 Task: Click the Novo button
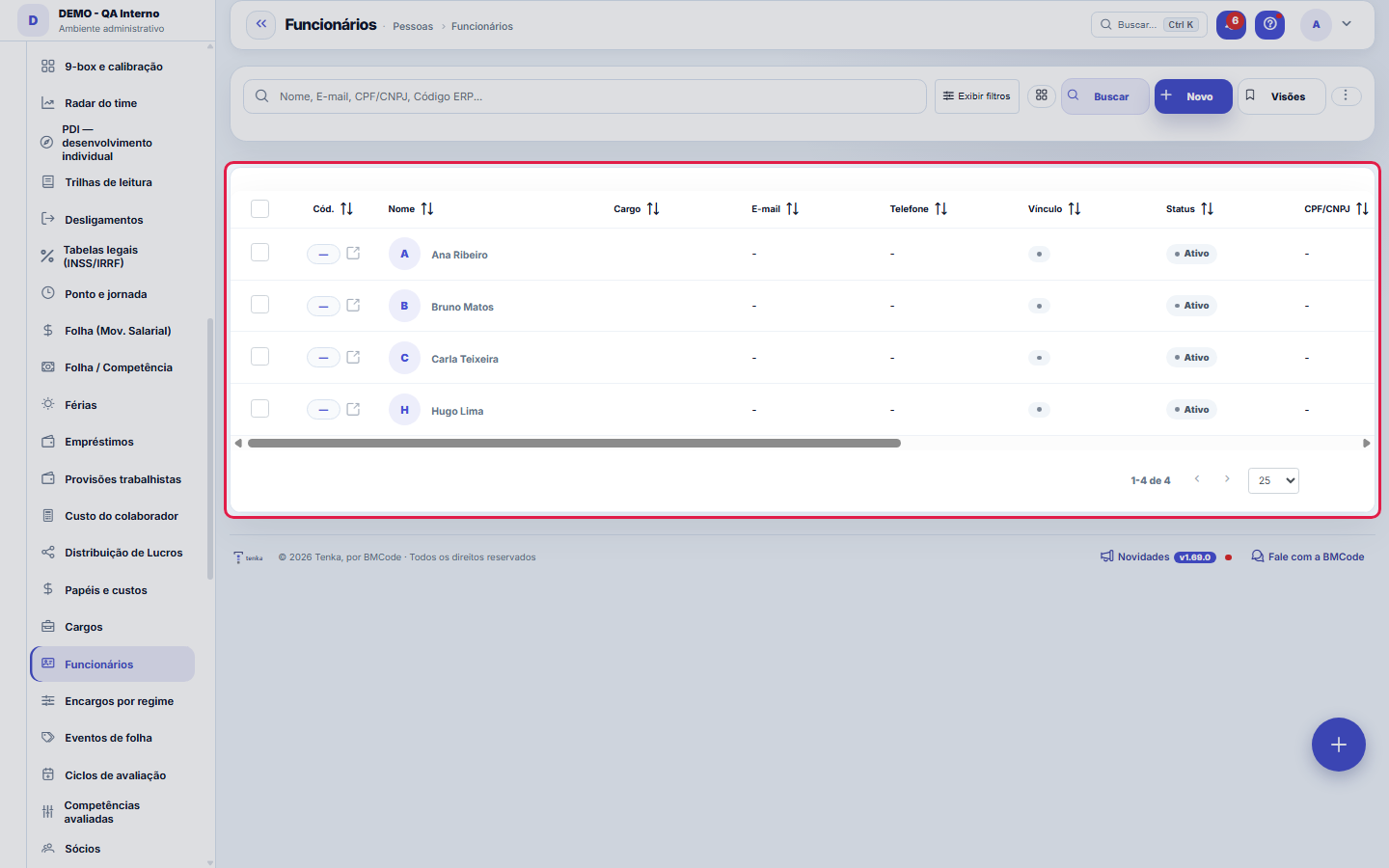click(x=1193, y=96)
